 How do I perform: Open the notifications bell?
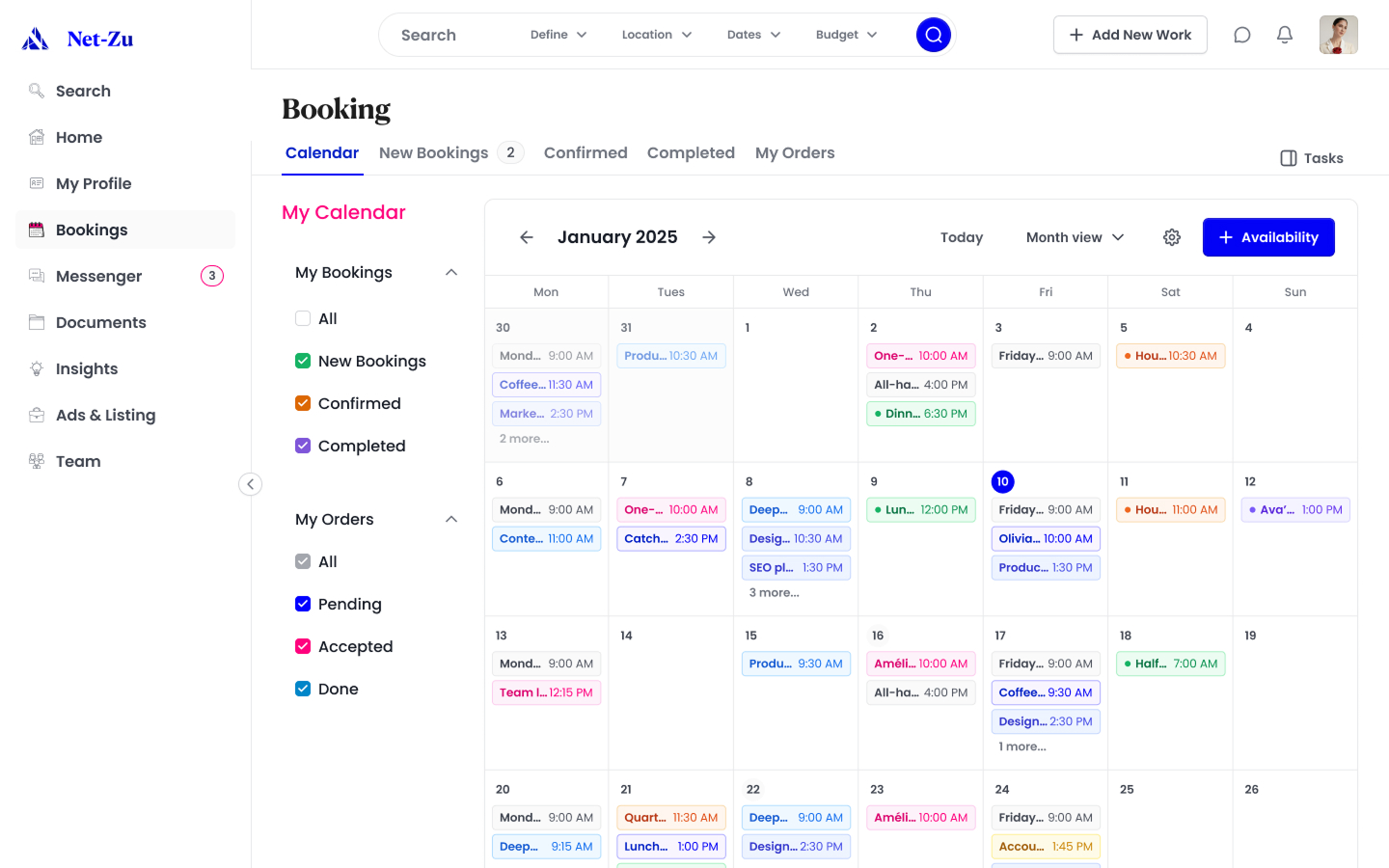[x=1285, y=35]
